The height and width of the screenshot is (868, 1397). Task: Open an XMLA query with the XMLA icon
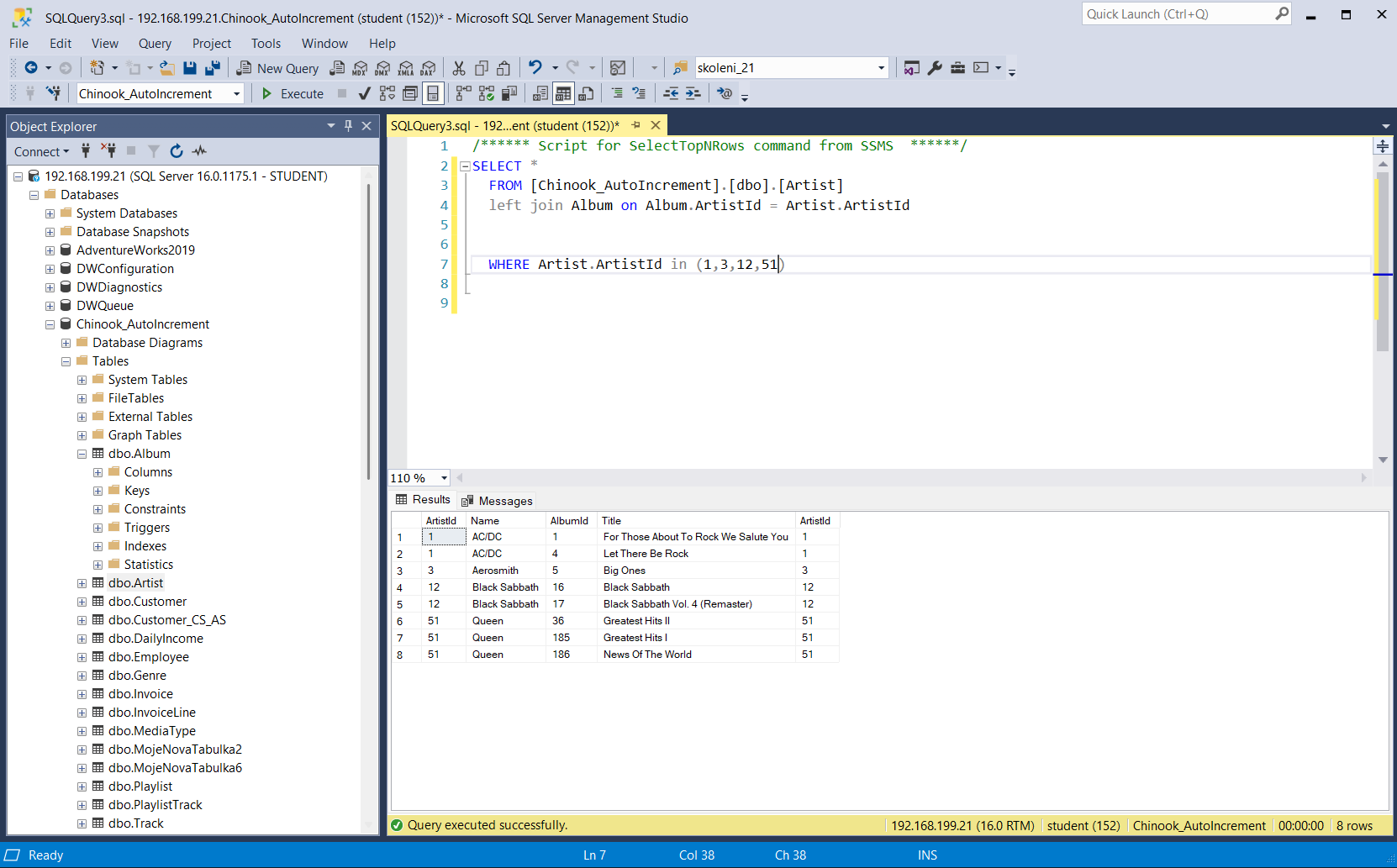point(406,68)
